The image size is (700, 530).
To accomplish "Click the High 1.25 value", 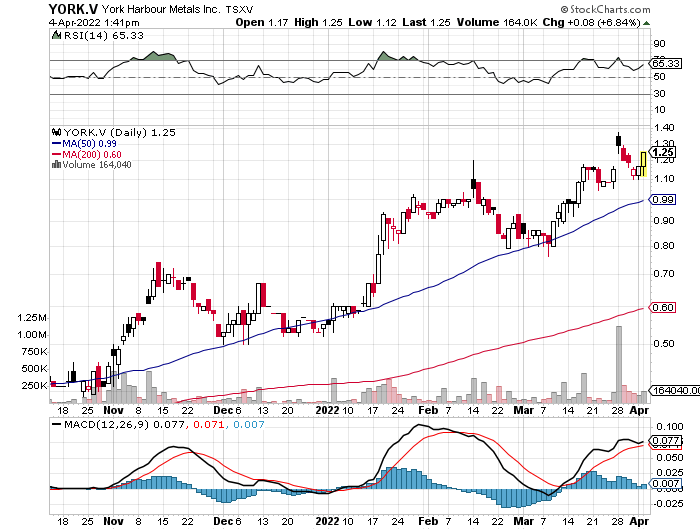I will coord(318,22).
